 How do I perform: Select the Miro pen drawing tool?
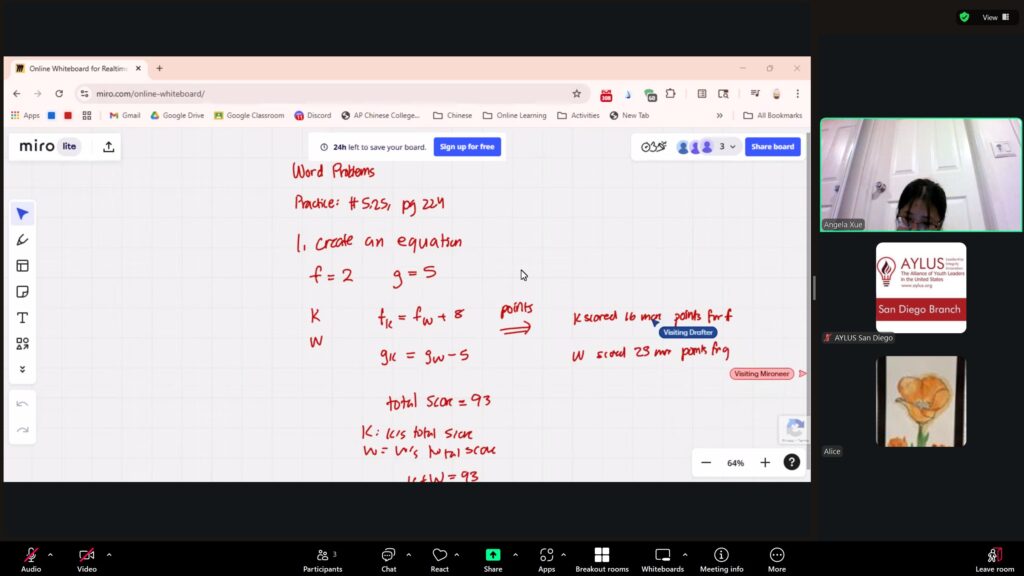click(x=22, y=240)
